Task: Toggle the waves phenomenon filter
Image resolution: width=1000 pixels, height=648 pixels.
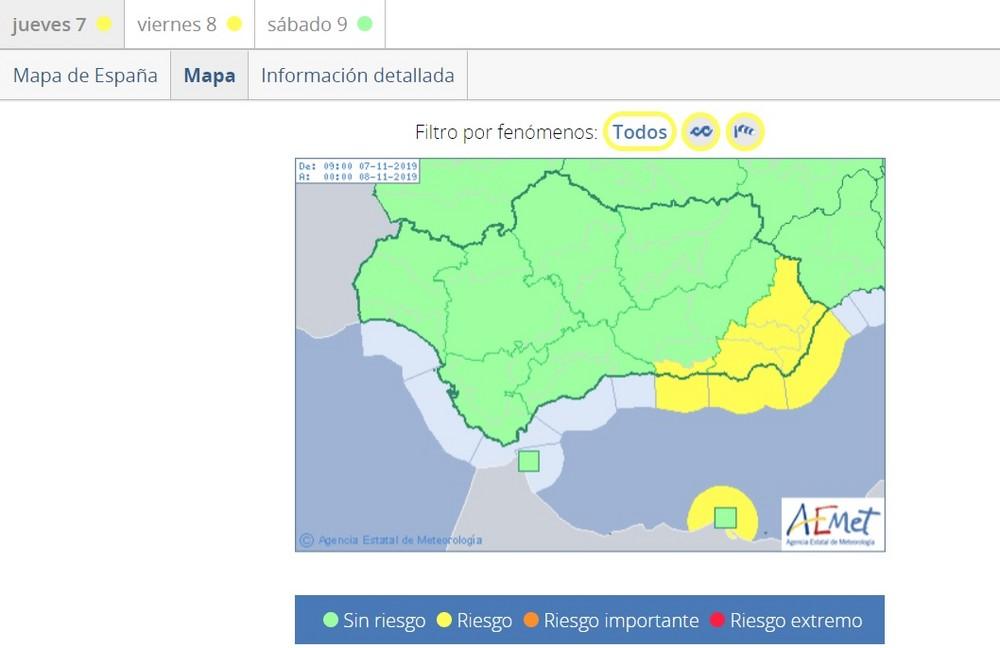Action: click(x=700, y=131)
